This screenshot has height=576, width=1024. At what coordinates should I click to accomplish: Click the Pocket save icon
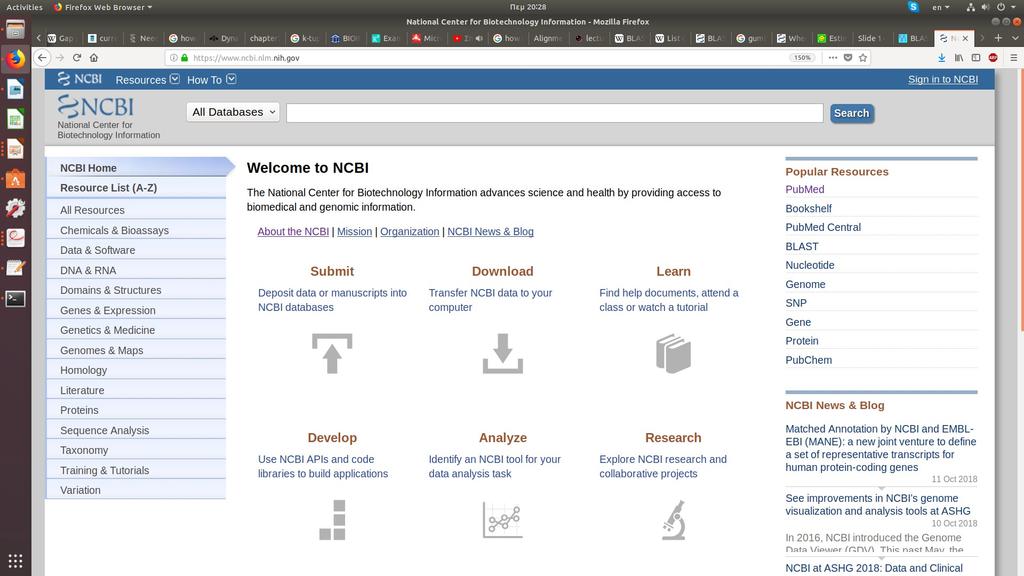(848, 57)
